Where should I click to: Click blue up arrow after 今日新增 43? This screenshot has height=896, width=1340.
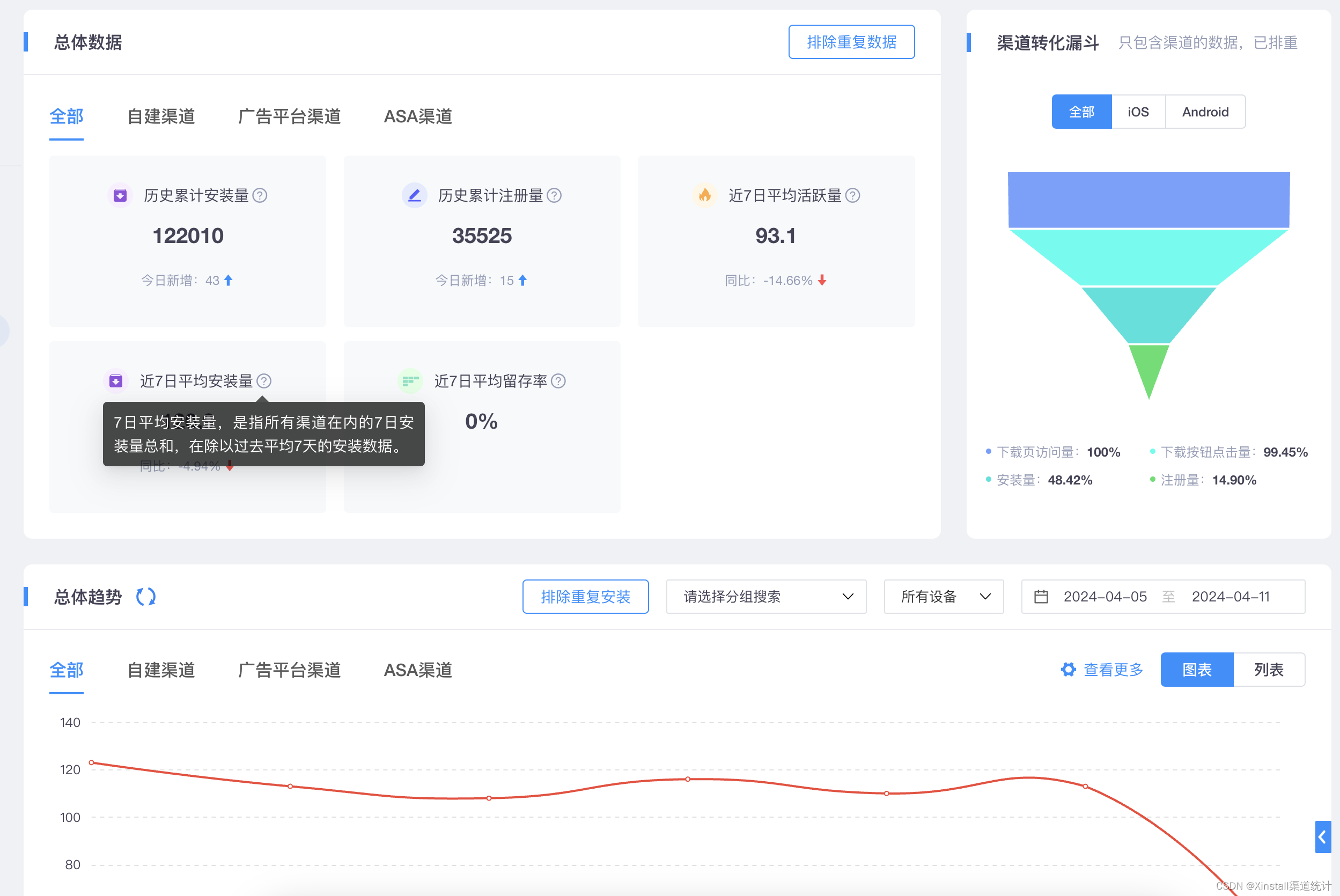tap(229, 280)
